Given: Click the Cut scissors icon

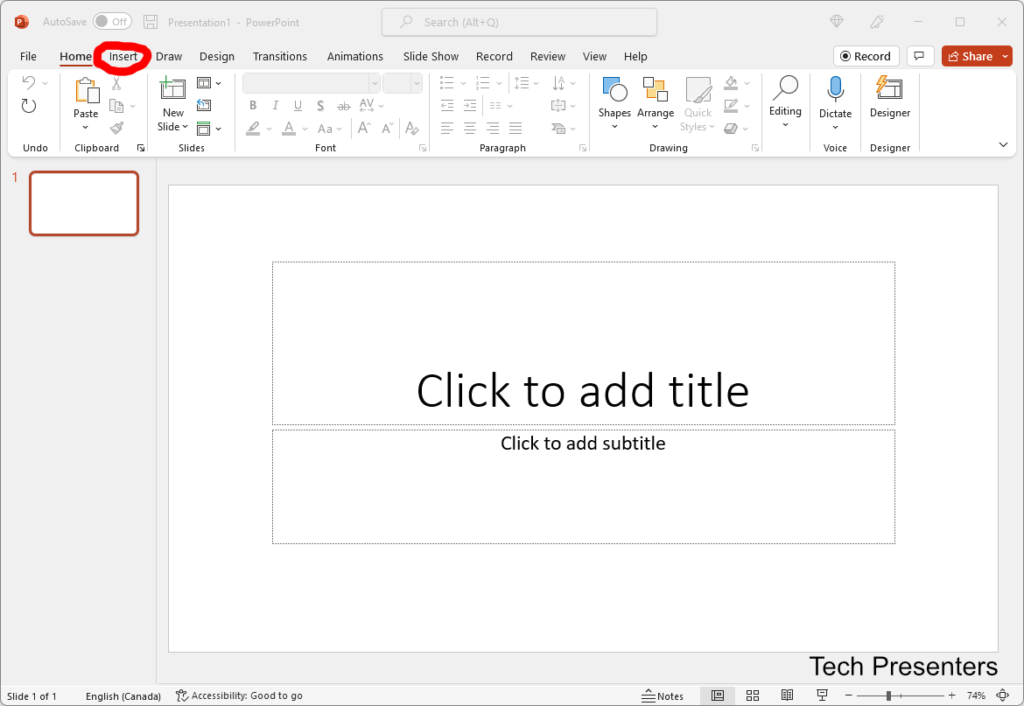Looking at the screenshot, I should (116, 84).
